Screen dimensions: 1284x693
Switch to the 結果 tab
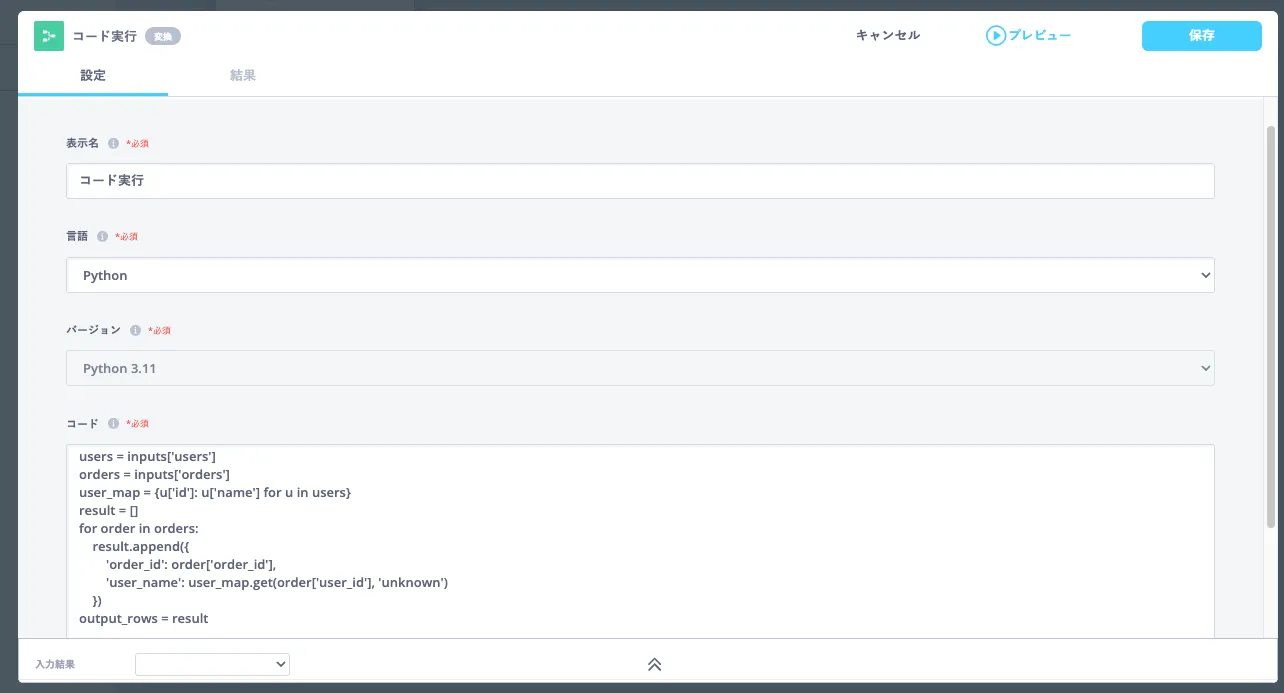[243, 75]
